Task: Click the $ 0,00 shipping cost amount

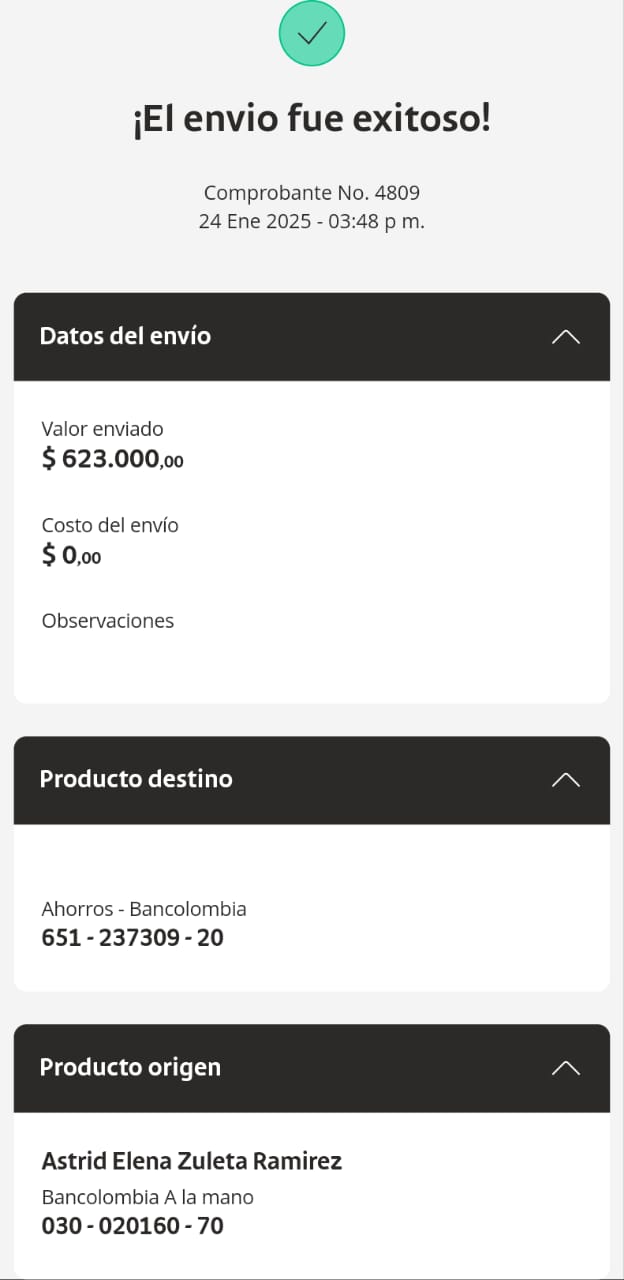Action: 71,555
